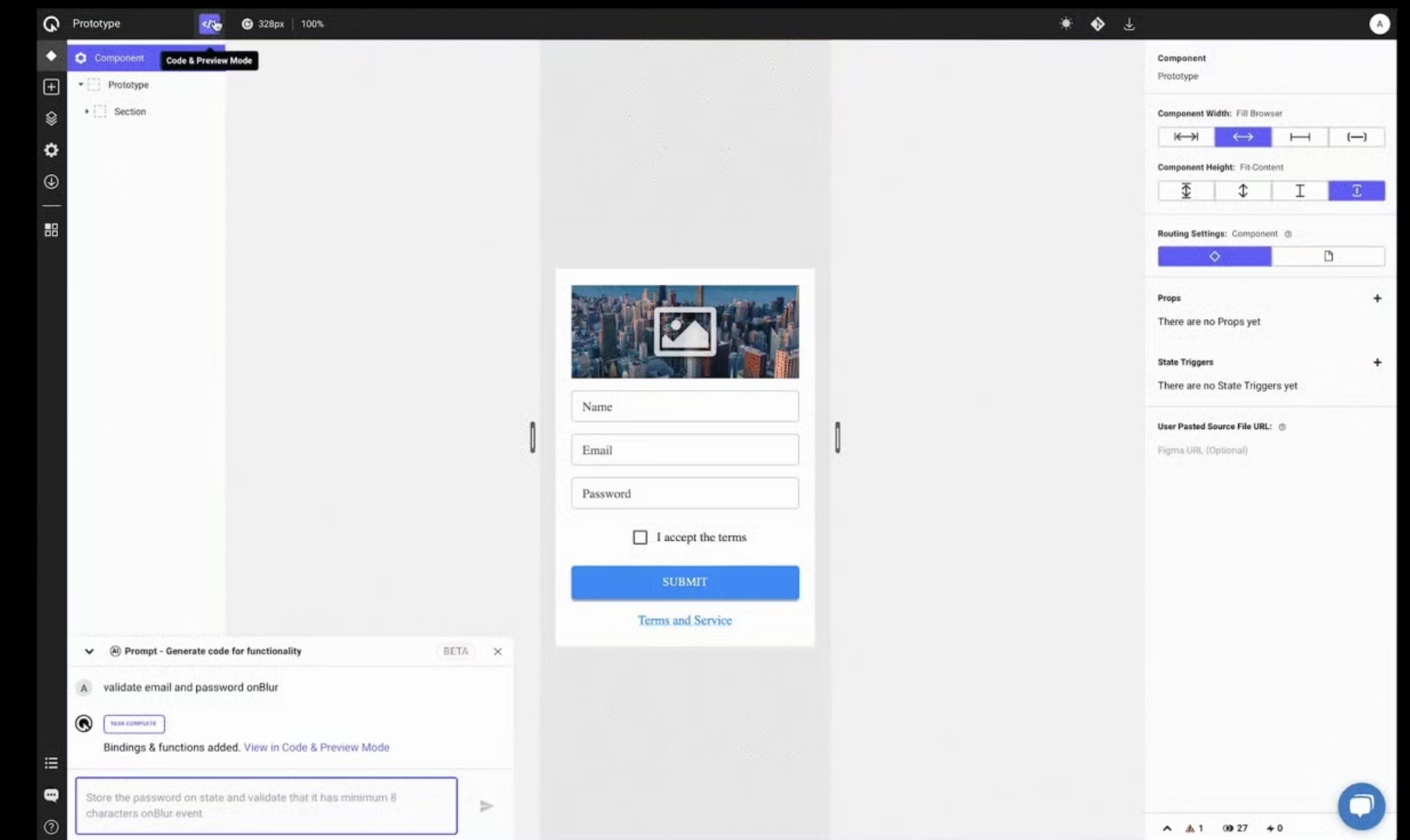Toggle light/dark theme sun icon
1410x840 pixels.
pyautogui.click(x=1066, y=24)
